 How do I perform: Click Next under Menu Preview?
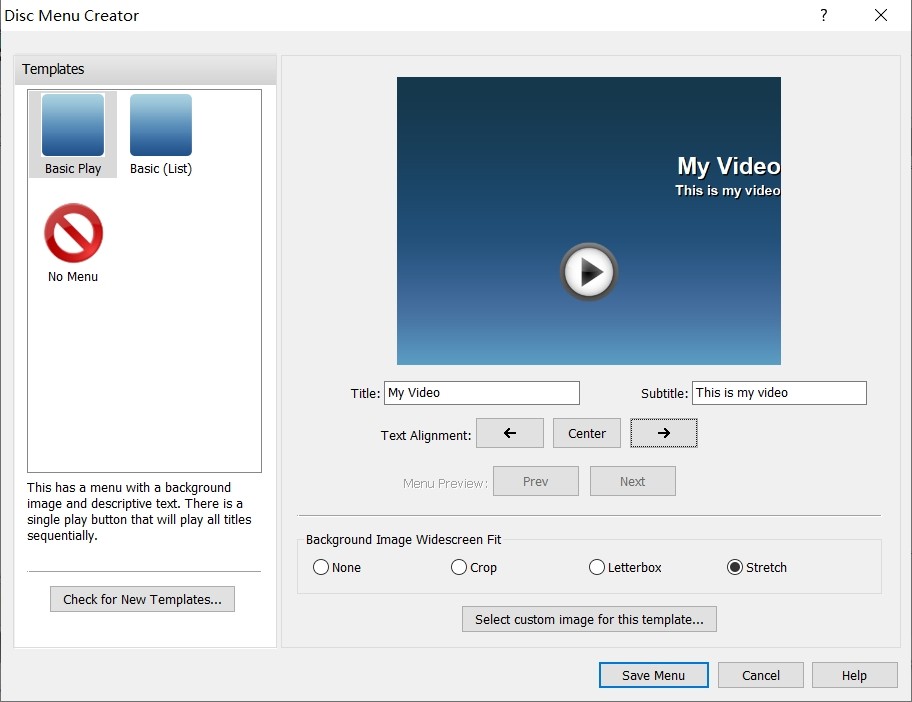(x=632, y=481)
